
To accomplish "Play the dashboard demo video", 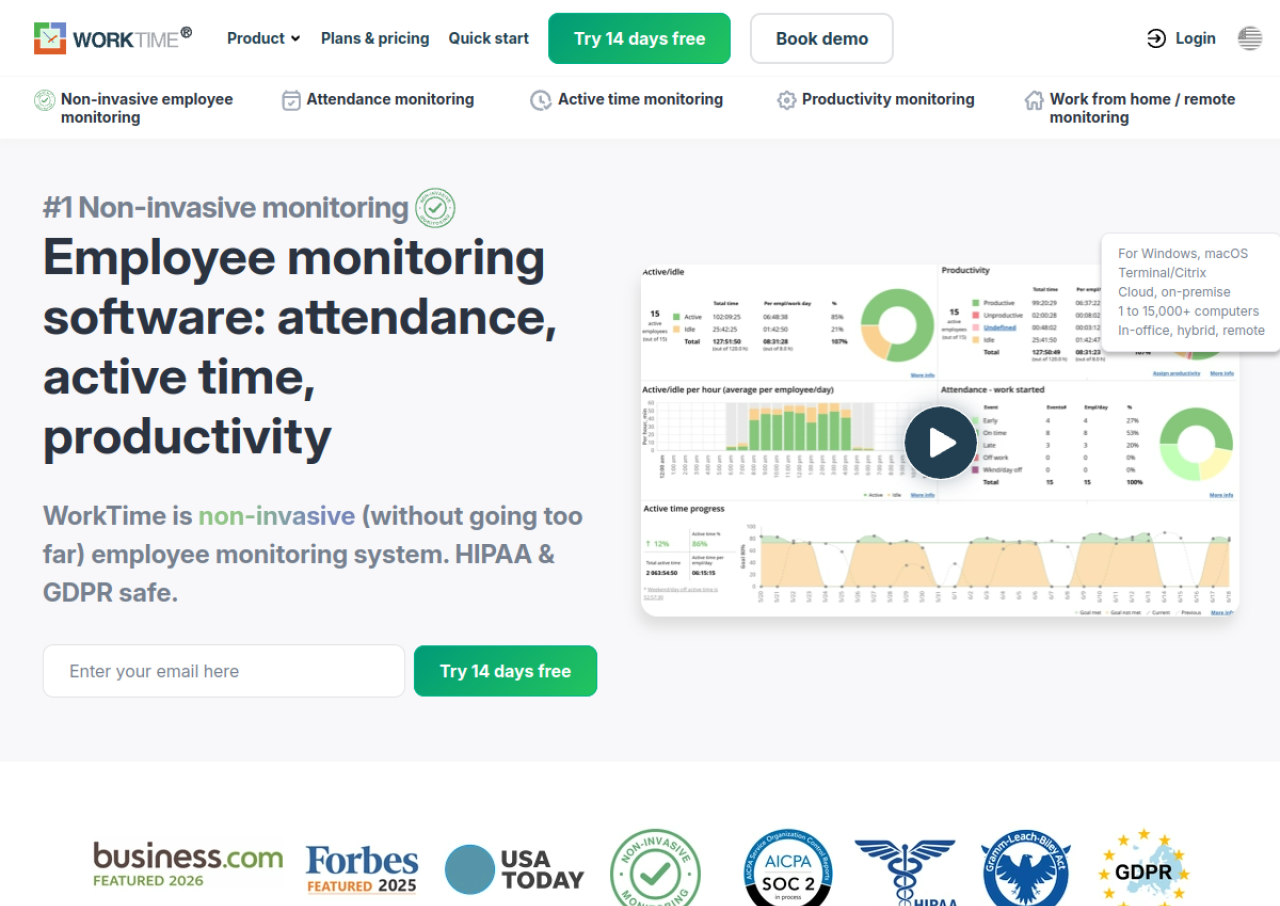I will [x=941, y=442].
